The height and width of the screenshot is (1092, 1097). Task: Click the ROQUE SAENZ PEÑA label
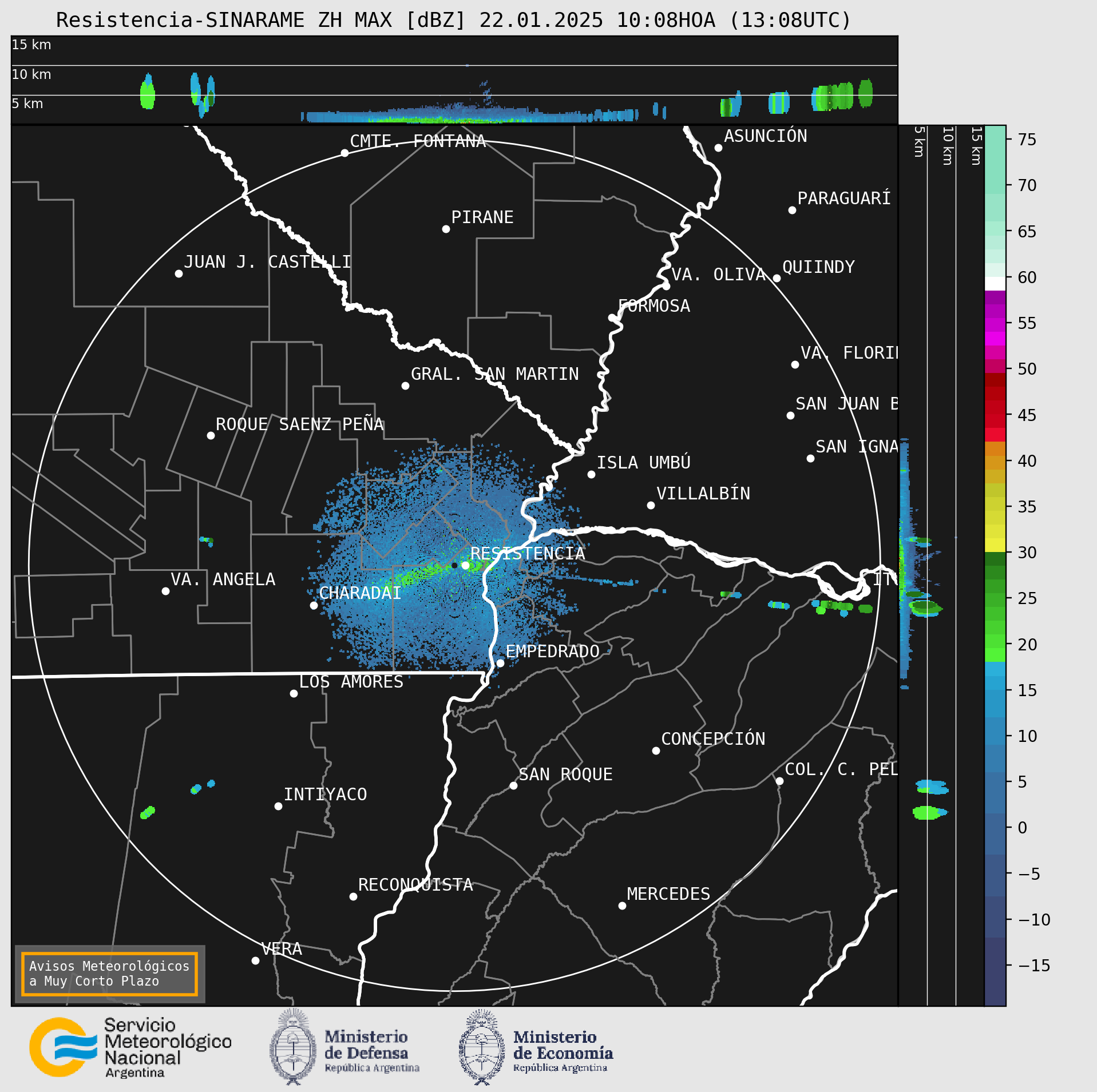[299, 424]
